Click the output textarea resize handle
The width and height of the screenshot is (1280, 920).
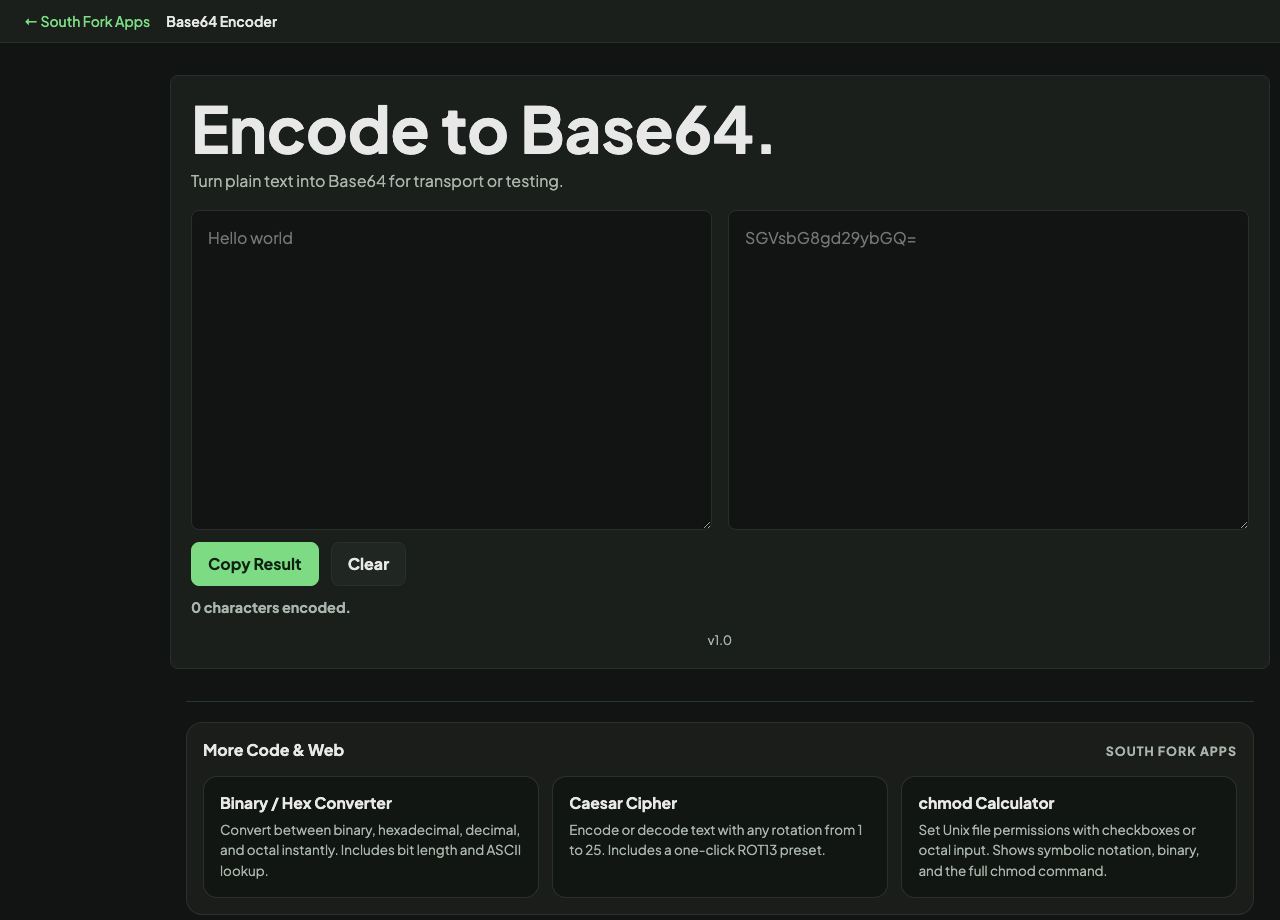1242,523
